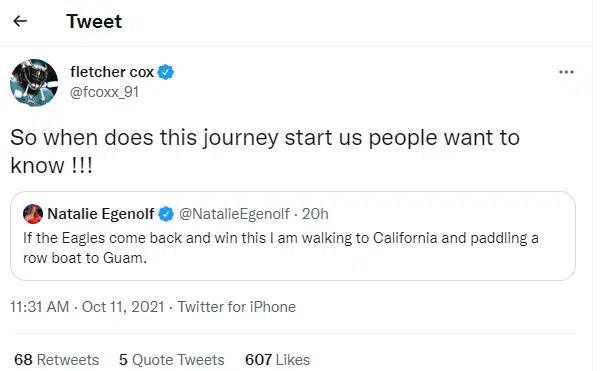Click the 20h timestamp on quoted tweet

click(315, 214)
